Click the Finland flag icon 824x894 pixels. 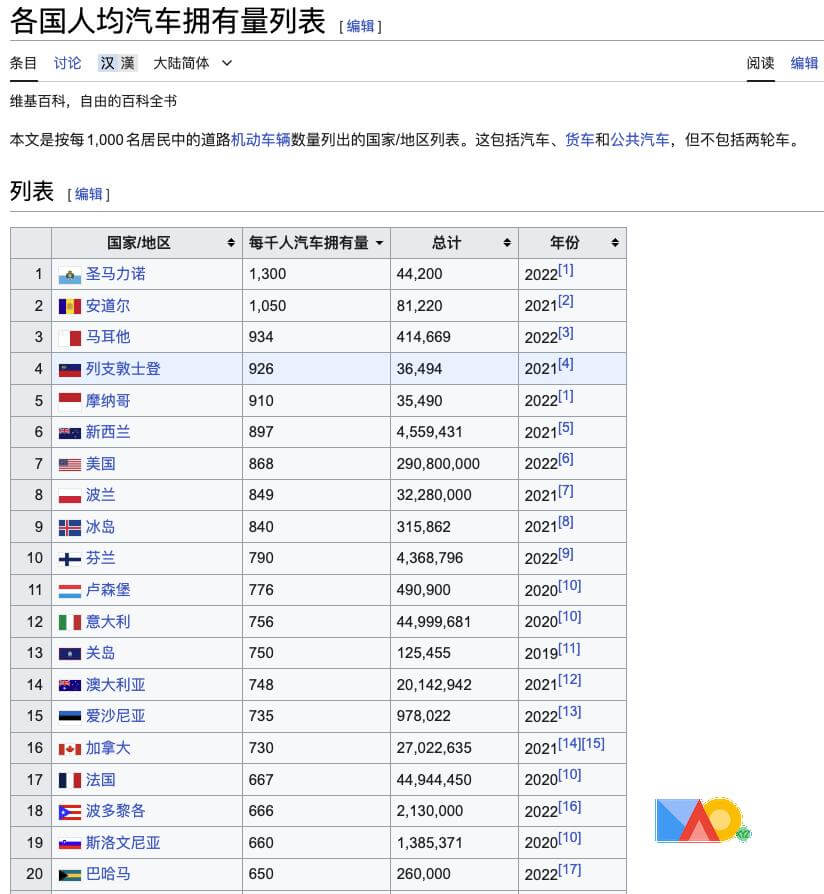click(69, 559)
